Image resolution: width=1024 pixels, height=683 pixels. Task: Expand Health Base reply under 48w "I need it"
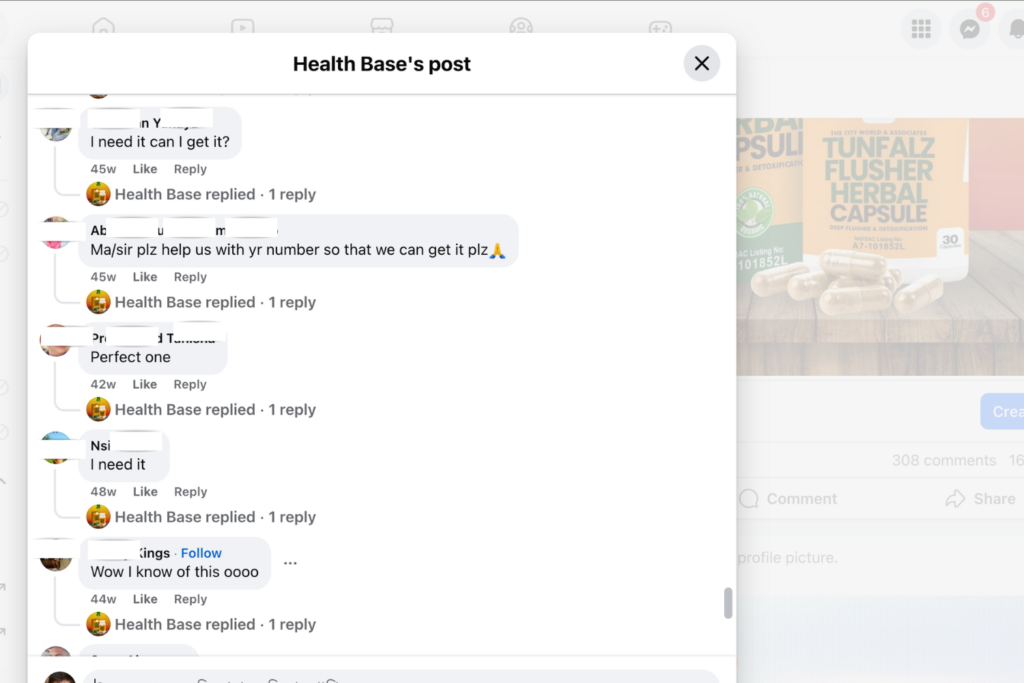(x=216, y=516)
